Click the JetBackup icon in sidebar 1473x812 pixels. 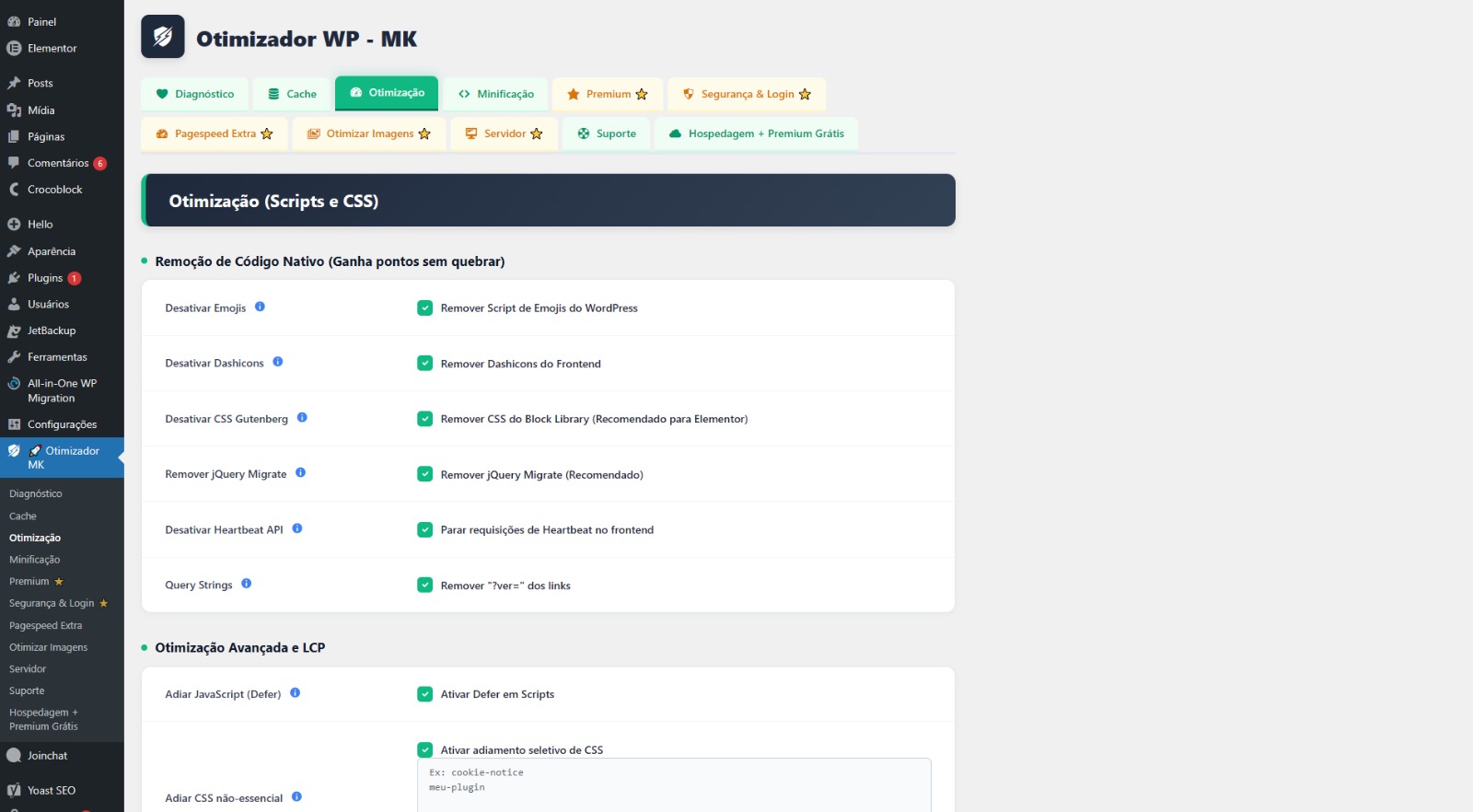click(14, 331)
